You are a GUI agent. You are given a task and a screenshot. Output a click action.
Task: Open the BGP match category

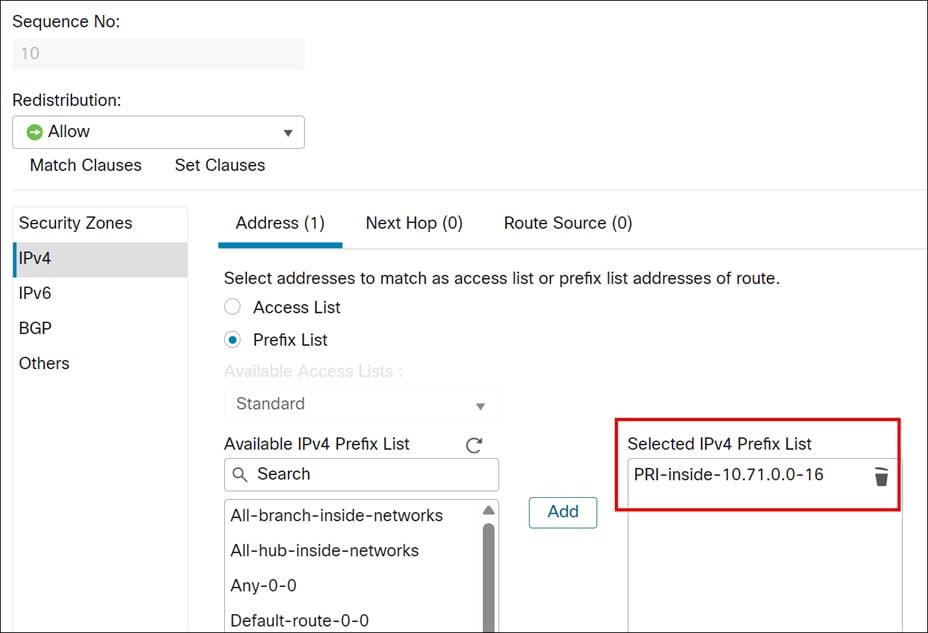tap(35, 328)
